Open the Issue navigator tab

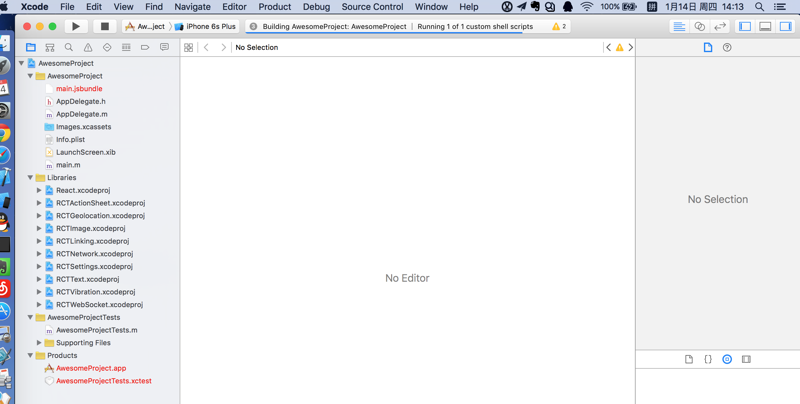pos(88,47)
